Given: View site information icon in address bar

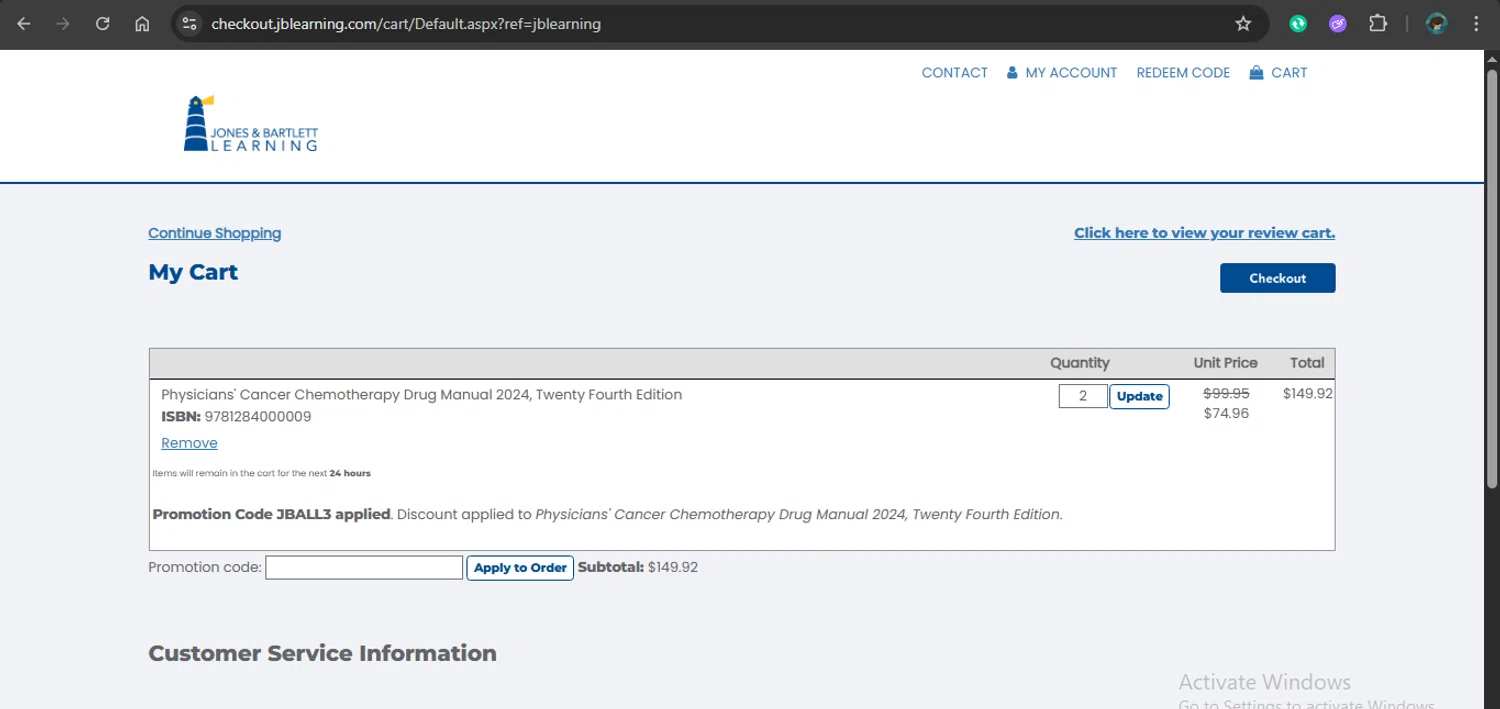Looking at the screenshot, I should [190, 24].
